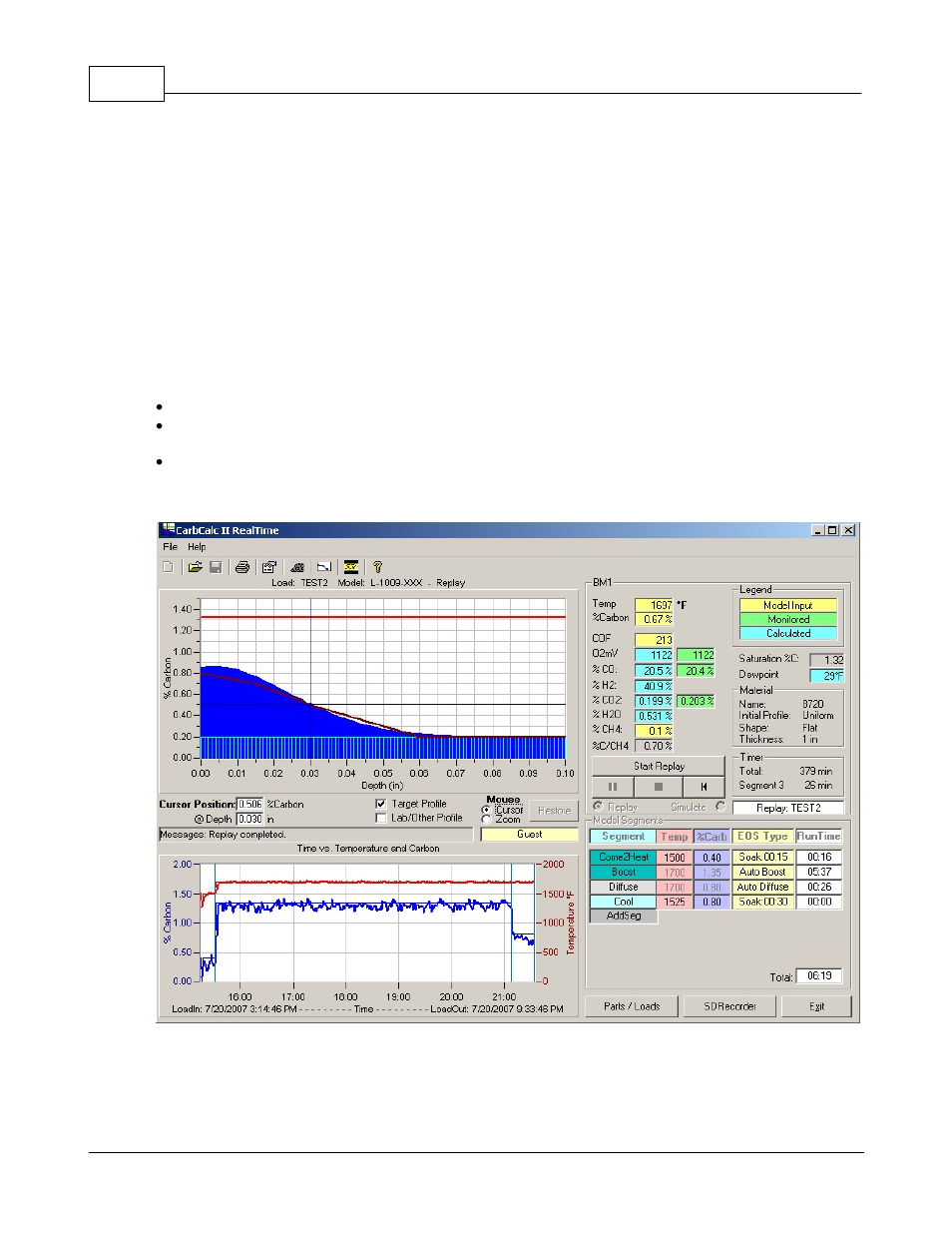Click the Segment column header

point(624,837)
